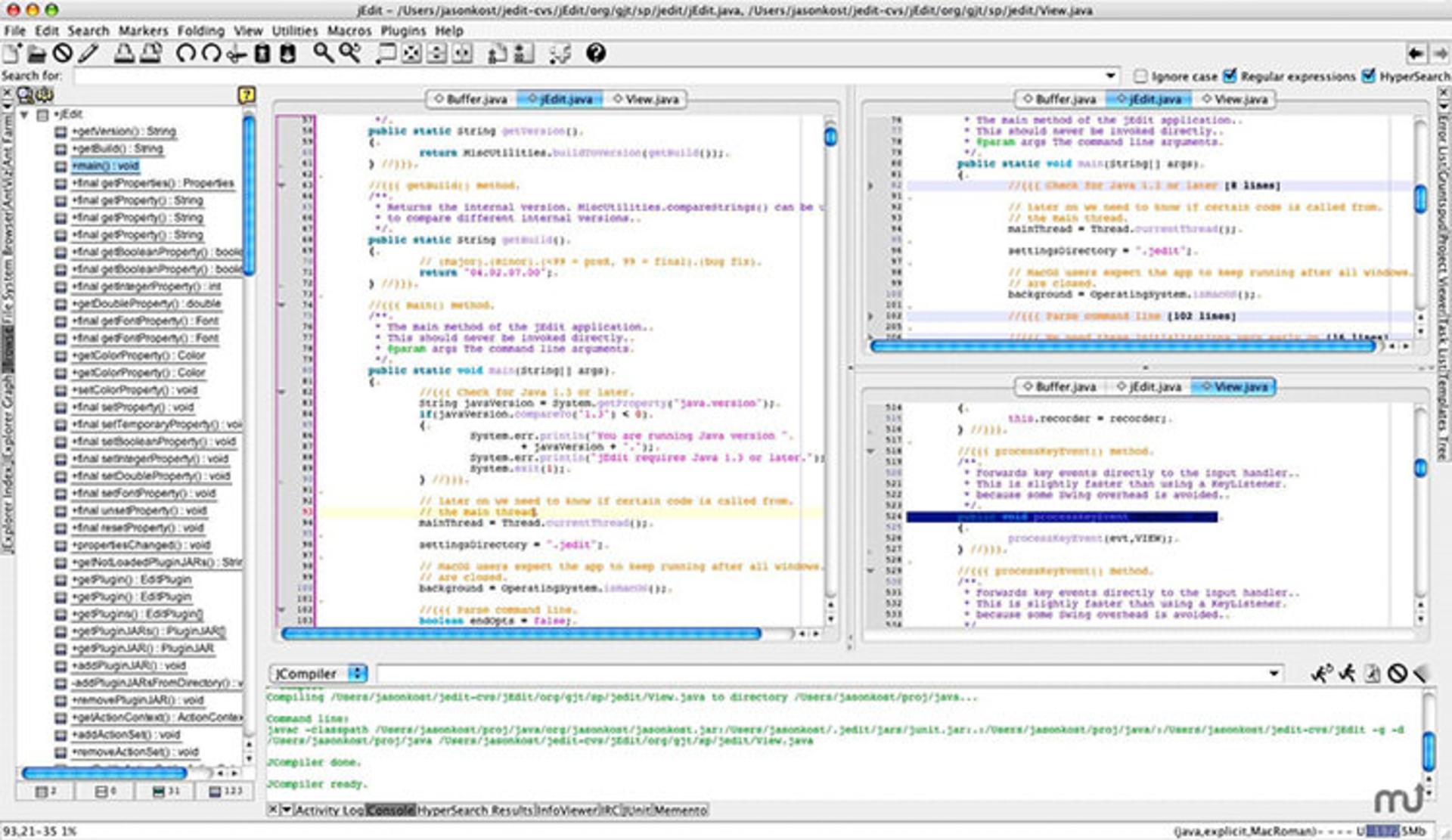Click the Find Next magnifier icon
This screenshot has height=840, width=1452.
pos(349,54)
